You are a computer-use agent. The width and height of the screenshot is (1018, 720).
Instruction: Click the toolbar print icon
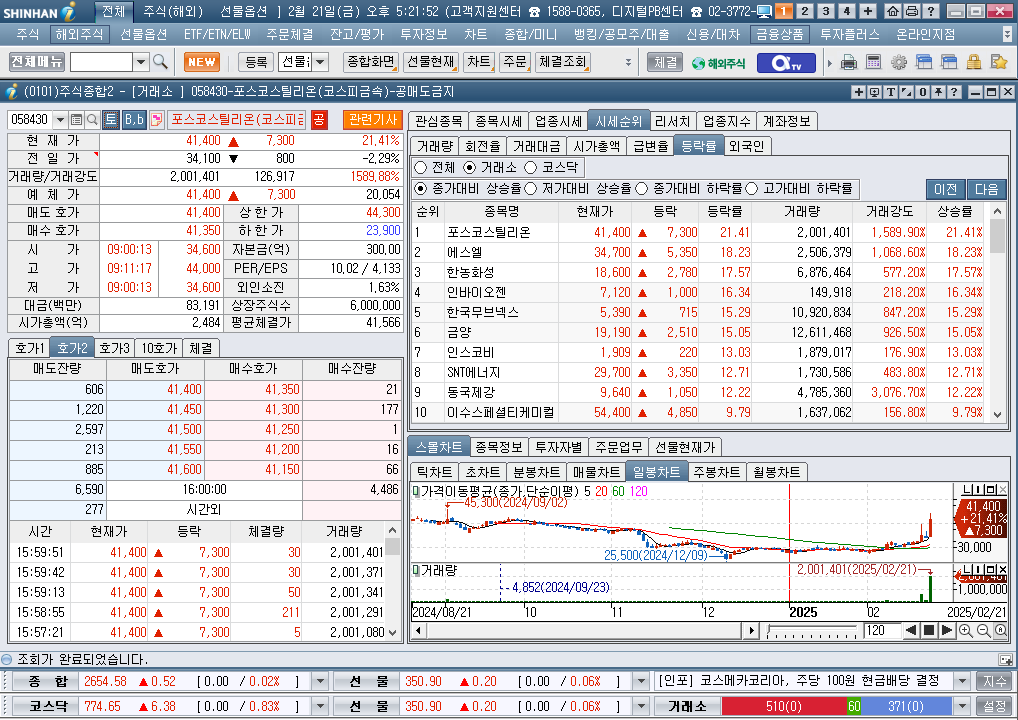(848, 63)
